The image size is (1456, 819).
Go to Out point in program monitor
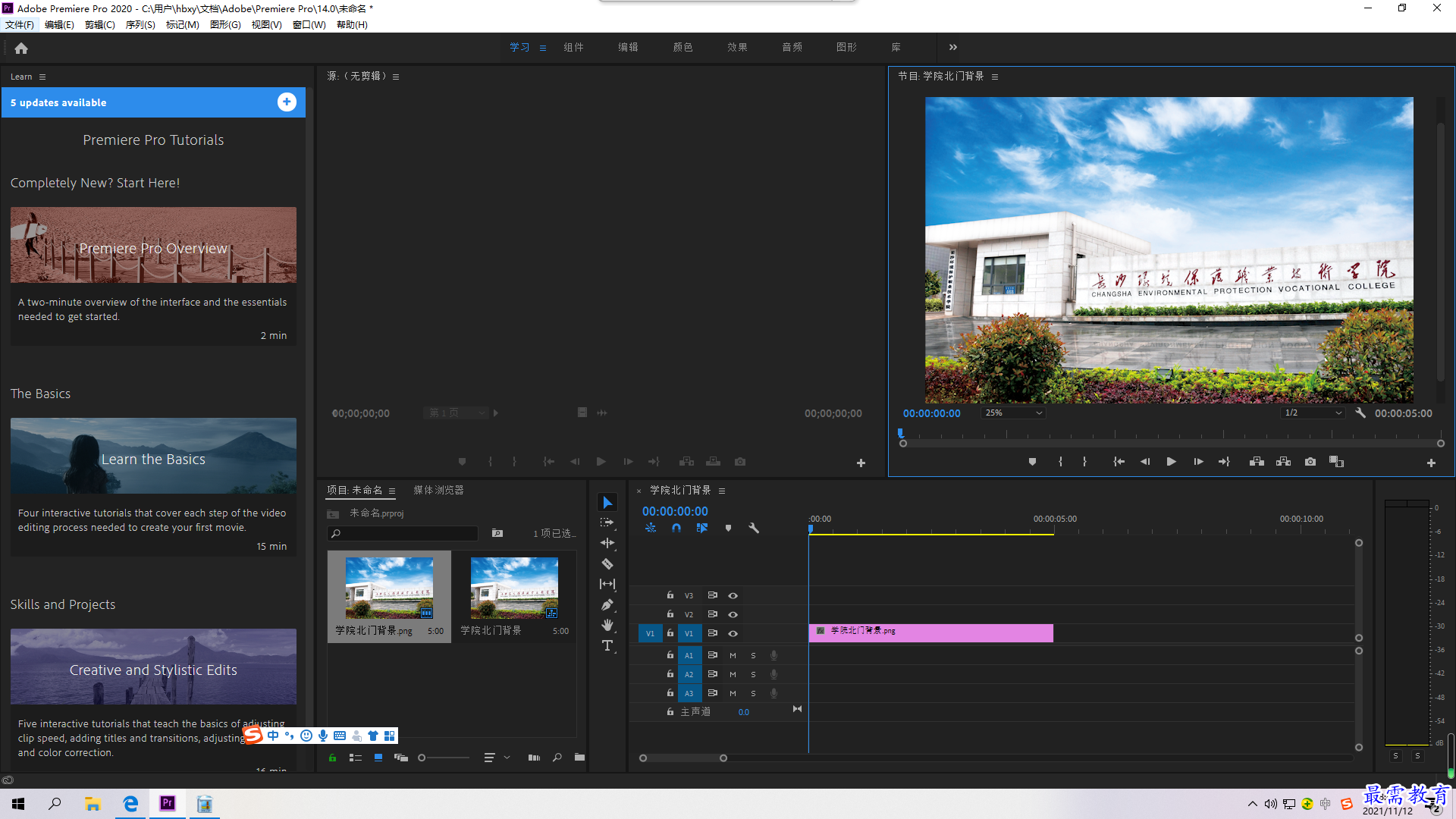(1224, 462)
